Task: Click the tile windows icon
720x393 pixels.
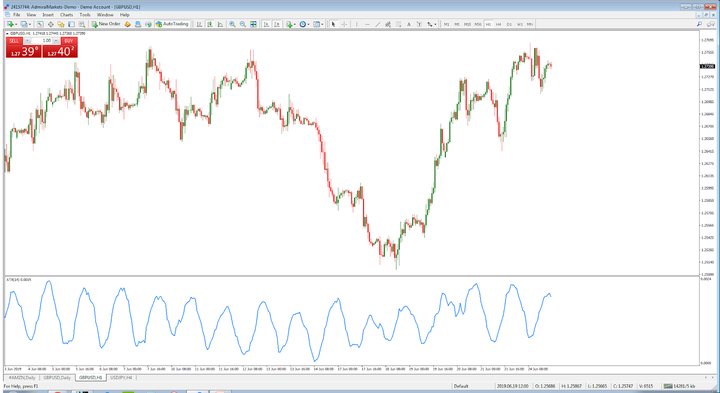Action: coord(253,24)
